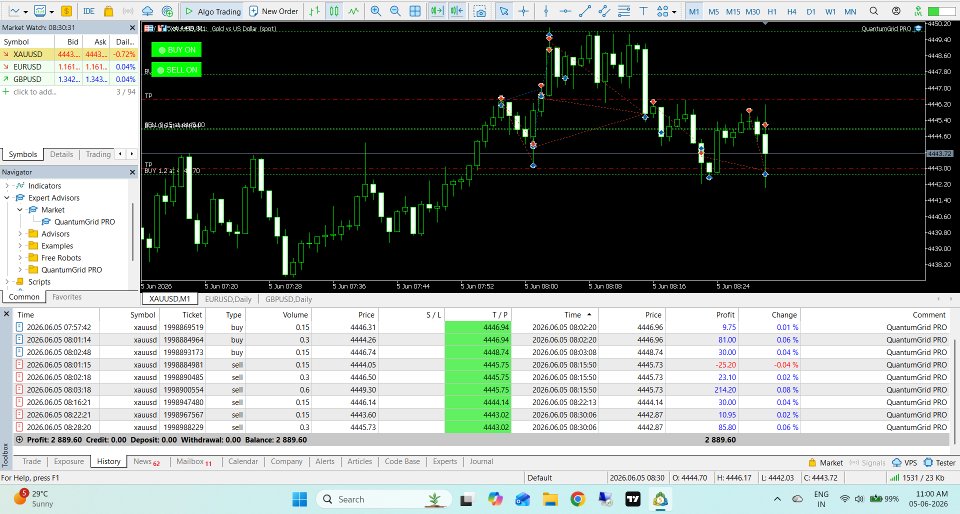The image size is (960, 514).
Task: Collapse the Market folder in Navigator
Action: pos(19,209)
